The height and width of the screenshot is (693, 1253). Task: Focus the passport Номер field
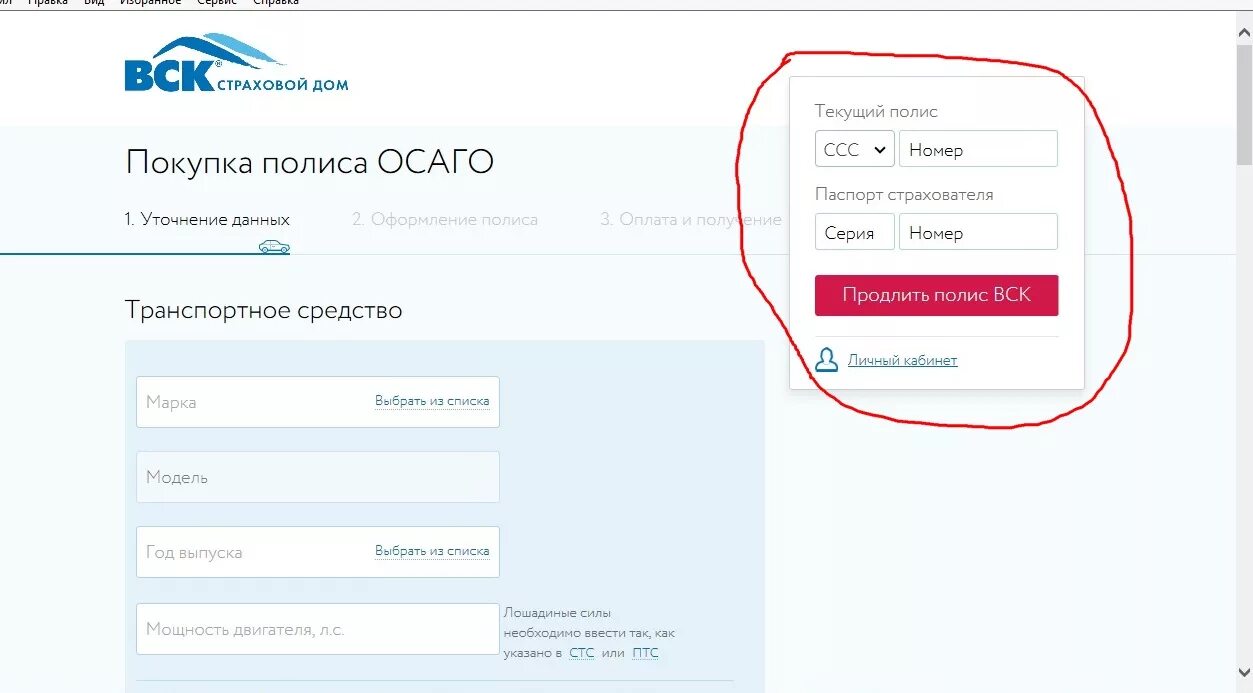(x=978, y=232)
